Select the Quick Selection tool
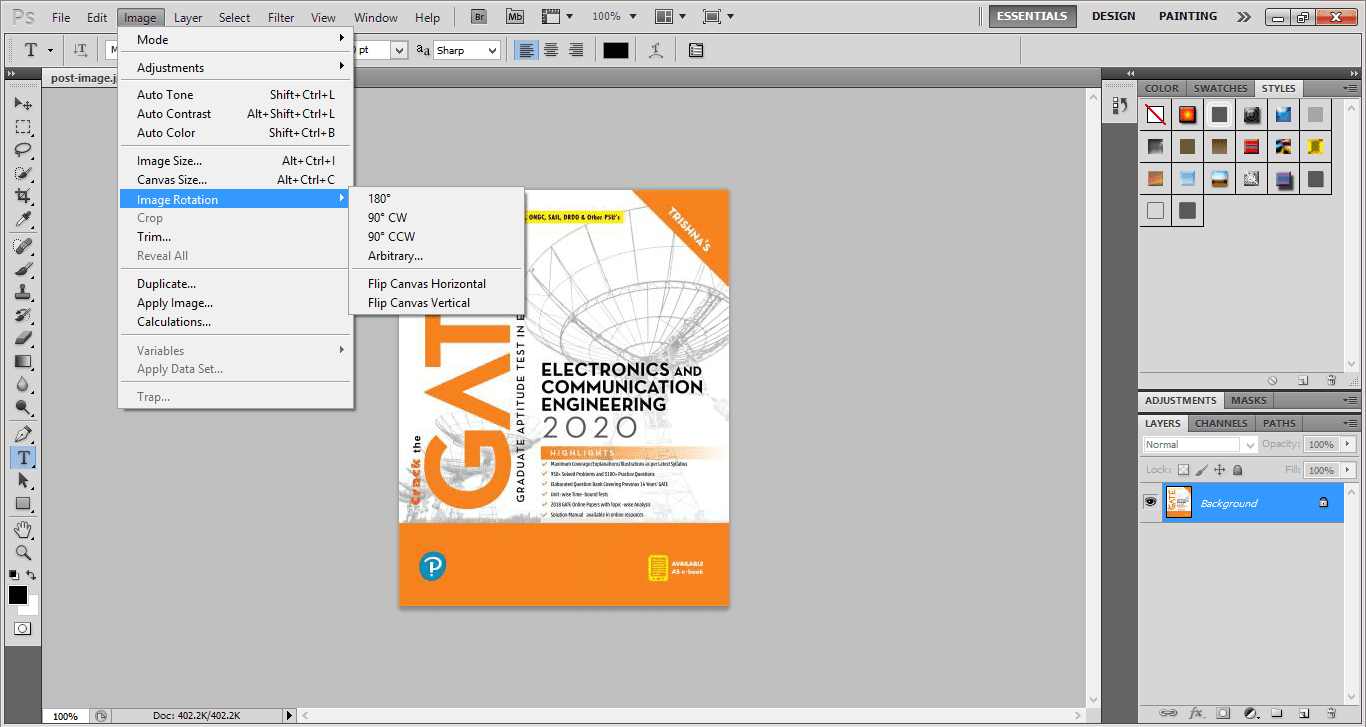 22,173
